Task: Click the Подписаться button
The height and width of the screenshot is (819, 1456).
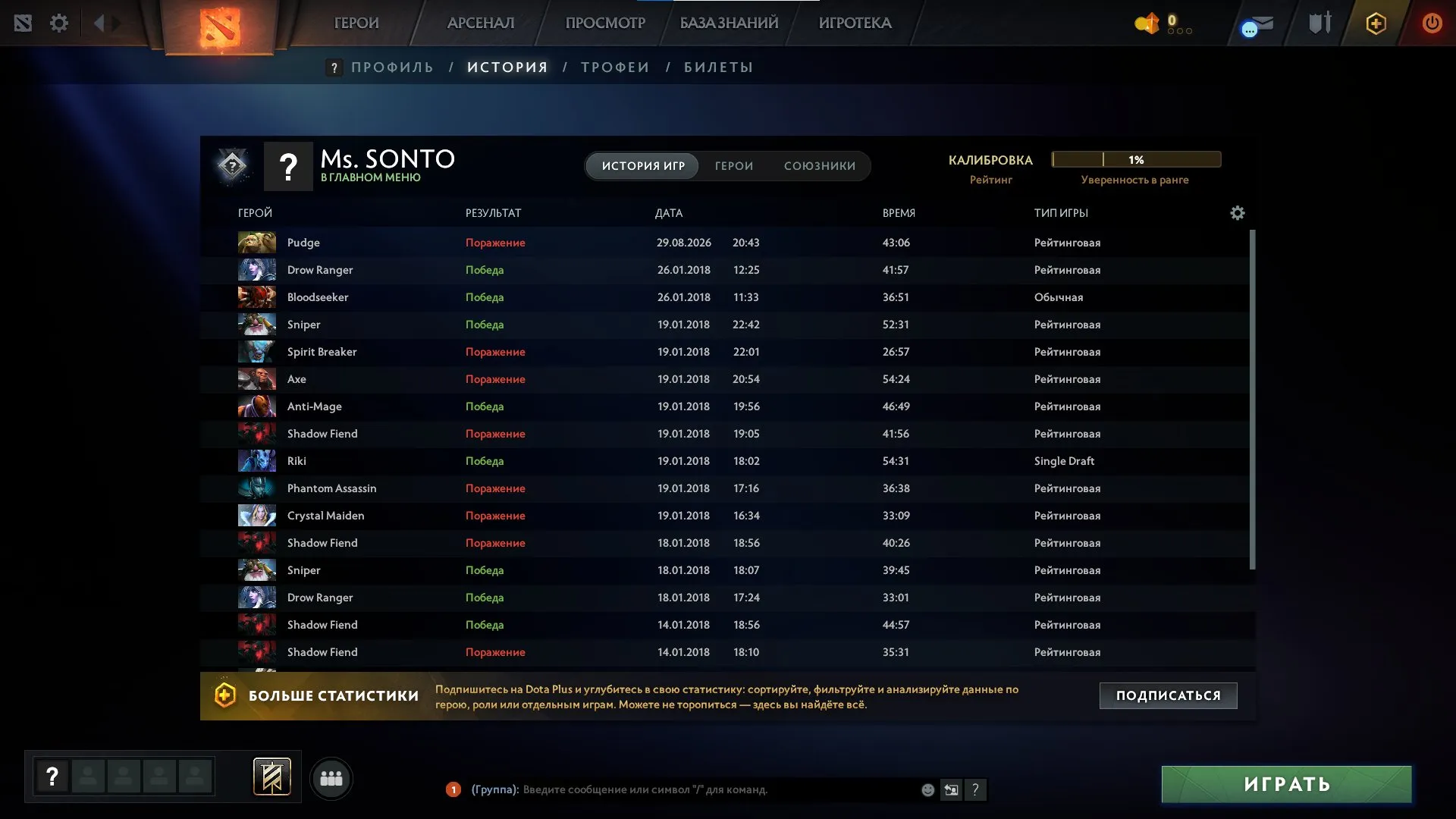Action: click(1169, 695)
